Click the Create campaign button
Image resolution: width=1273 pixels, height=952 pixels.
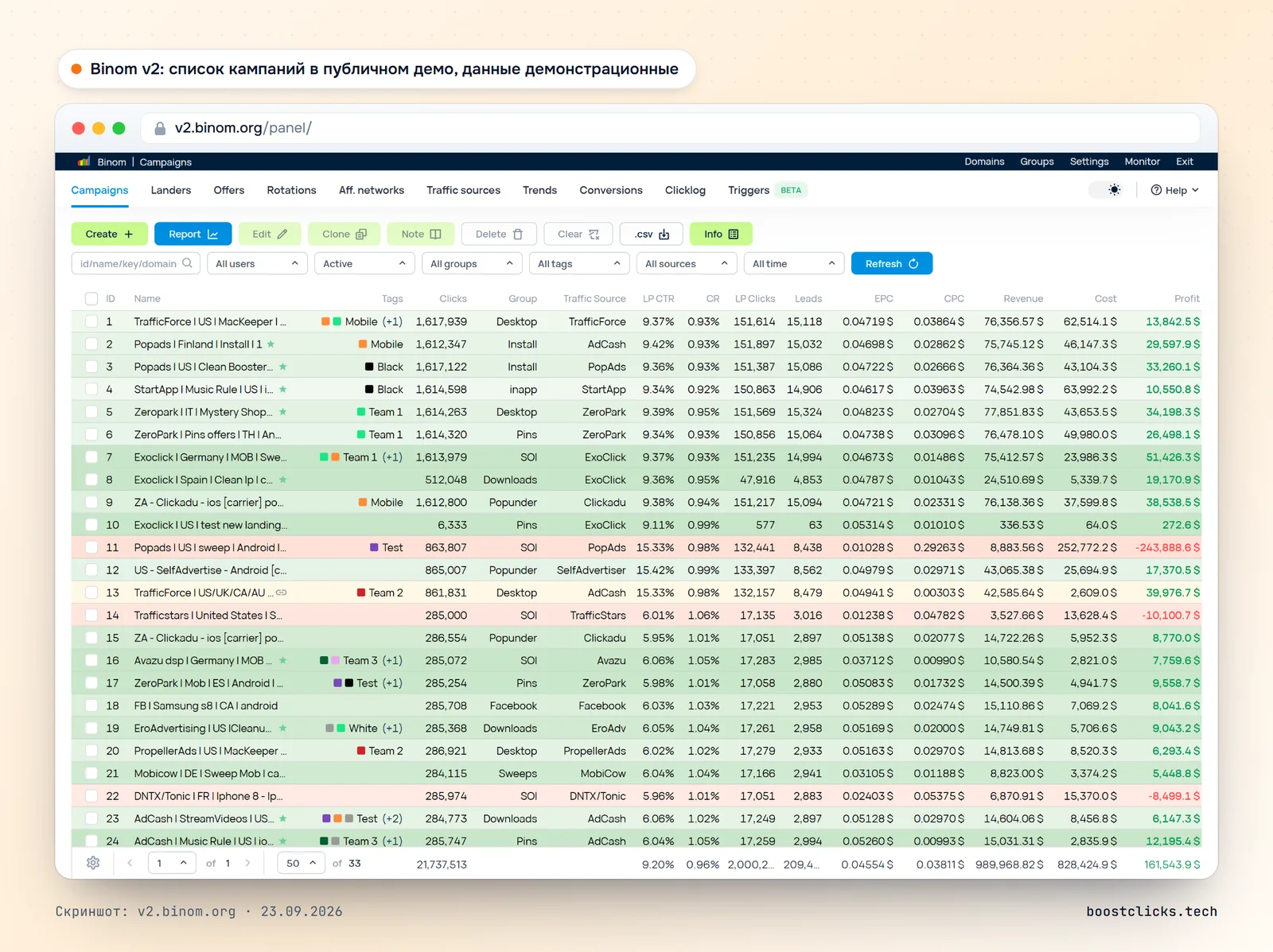coord(109,234)
